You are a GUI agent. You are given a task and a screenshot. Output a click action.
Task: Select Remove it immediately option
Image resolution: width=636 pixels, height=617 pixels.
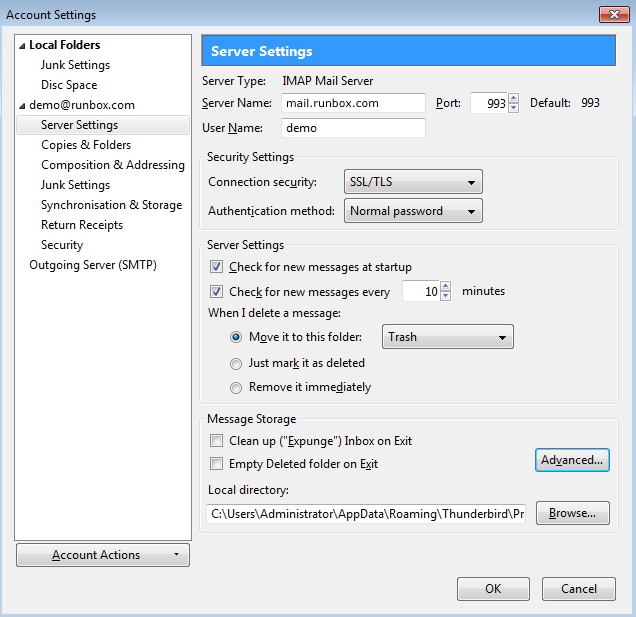[237, 387]
